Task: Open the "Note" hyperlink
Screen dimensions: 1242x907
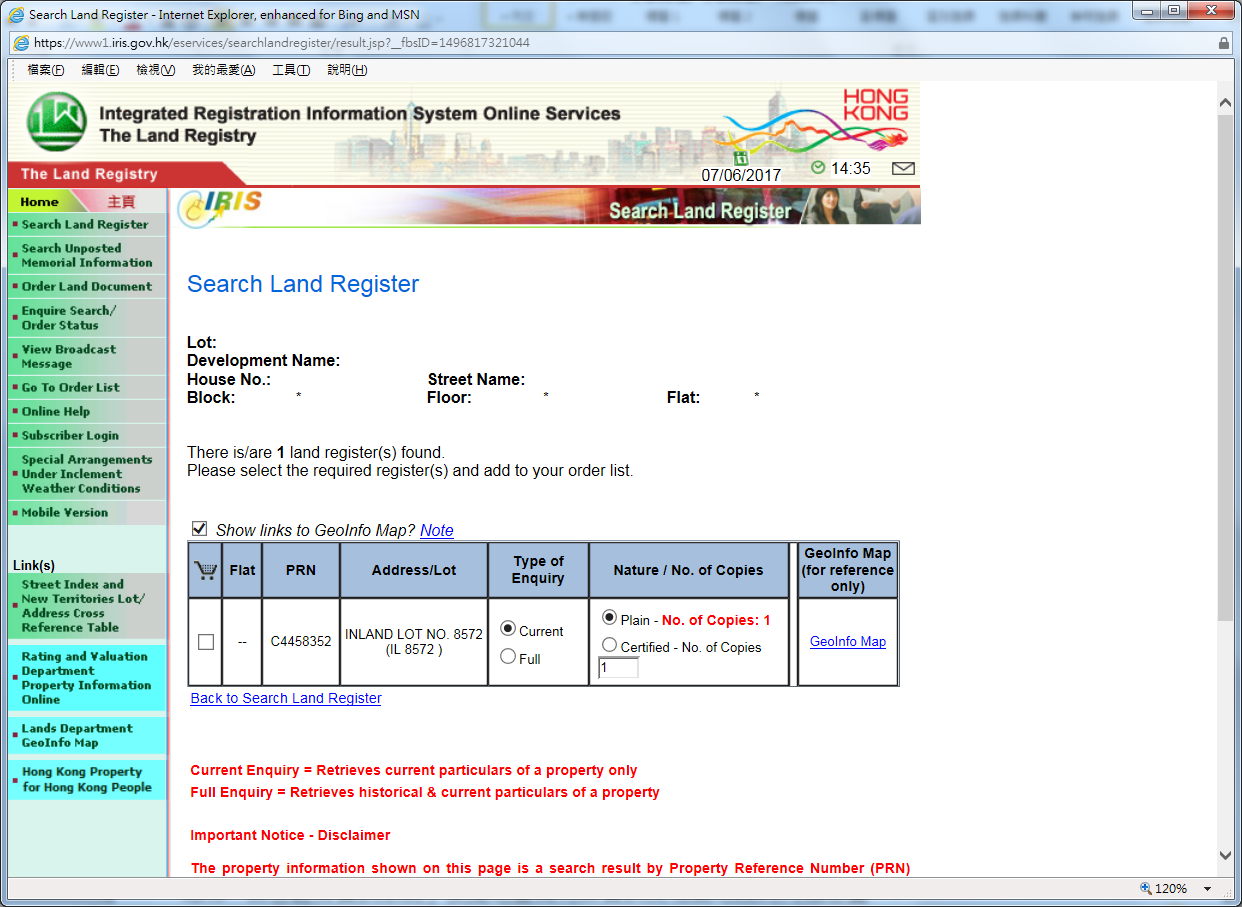Action: point(436,531)
